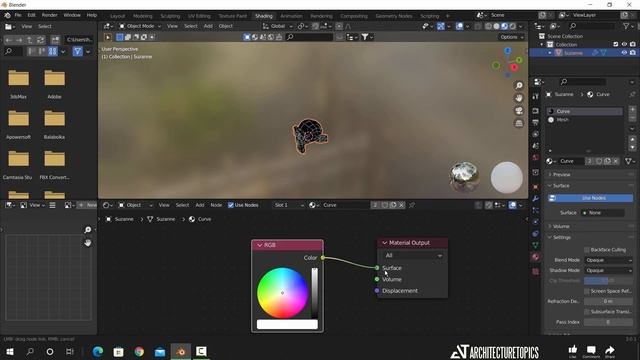Open Windows Start menu

[x=10, y=351]
